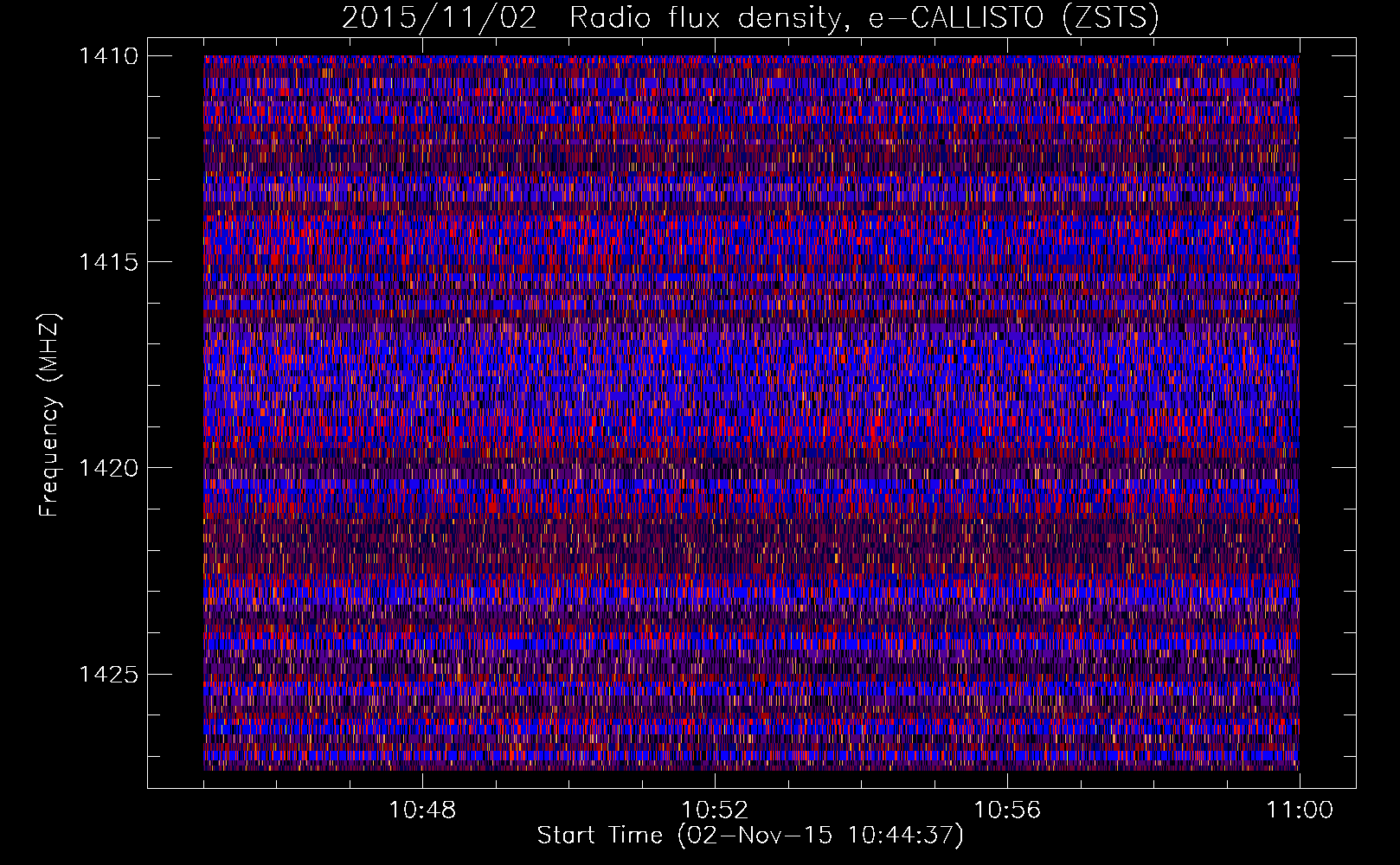Click the 1420 frequency tick label
Screen dimensions: 1400x865
(108, 468)
